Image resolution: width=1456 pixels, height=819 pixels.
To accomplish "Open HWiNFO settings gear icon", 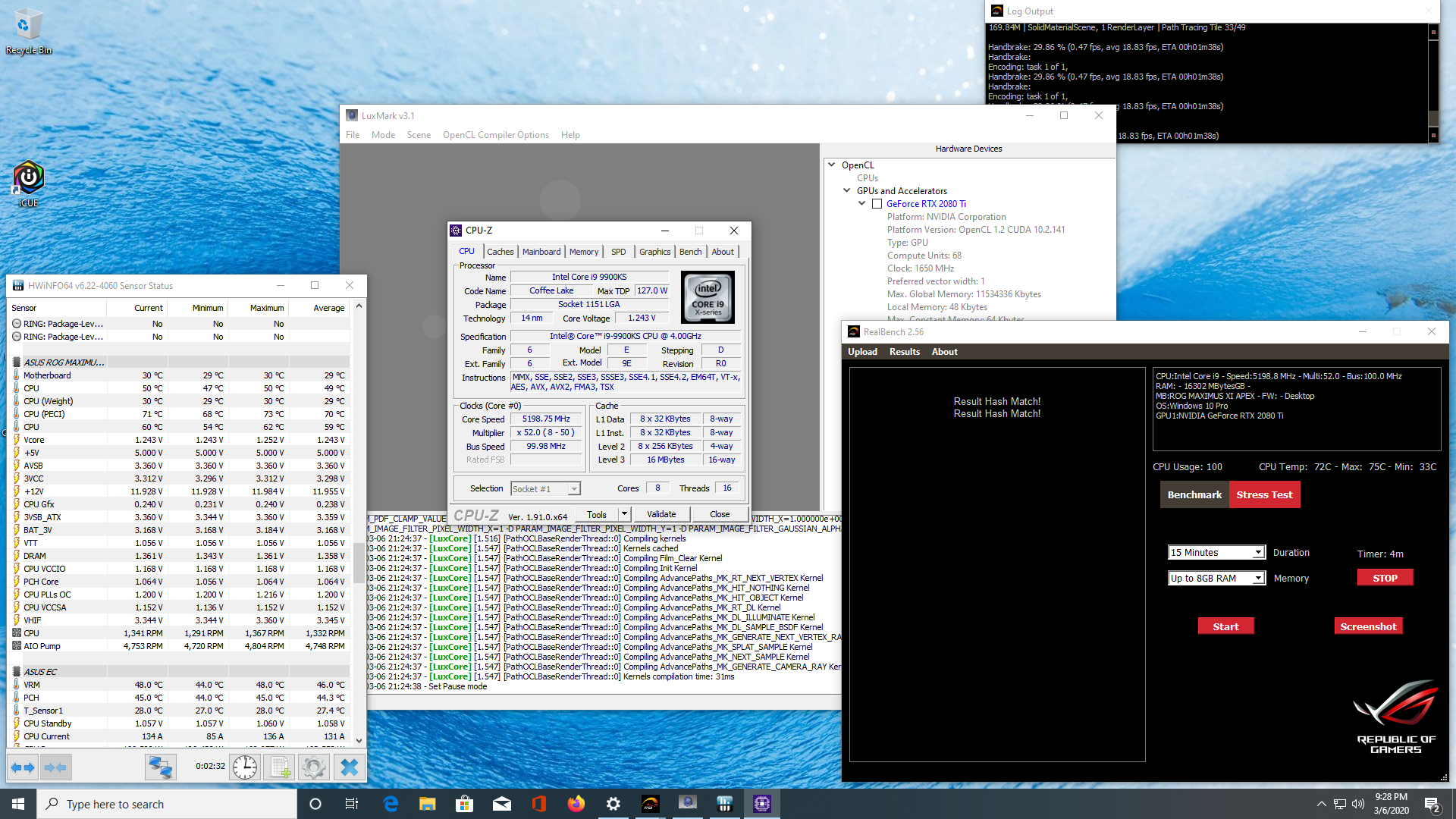I will 313,767.
